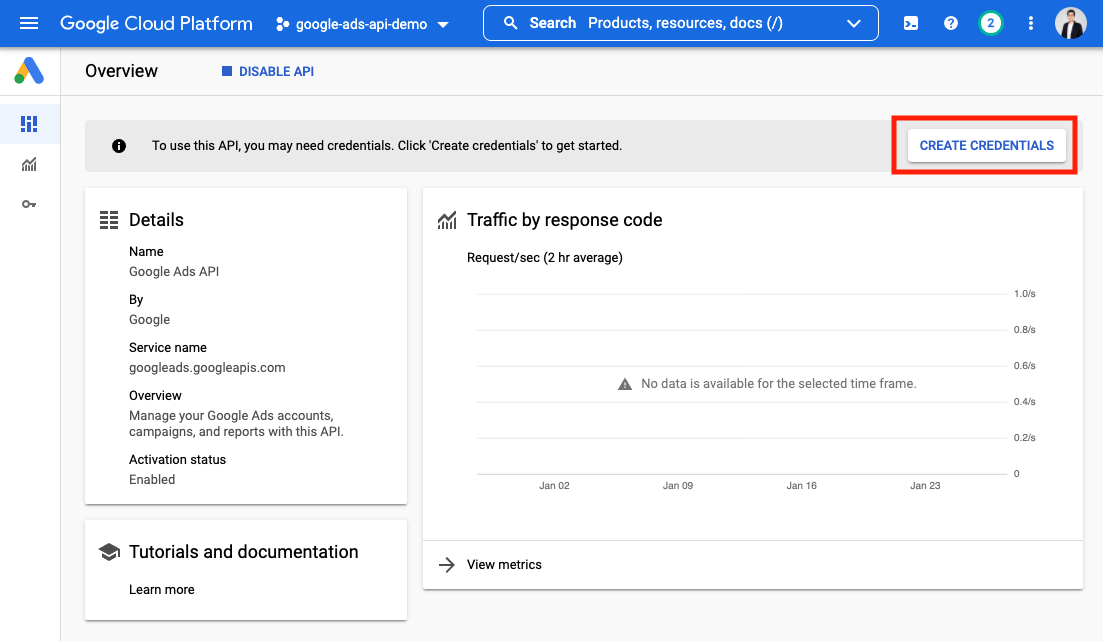Viewport: 1103px width, 641px height.
Task: Click the Jan 09 axis label
Action: pos(677,485)
